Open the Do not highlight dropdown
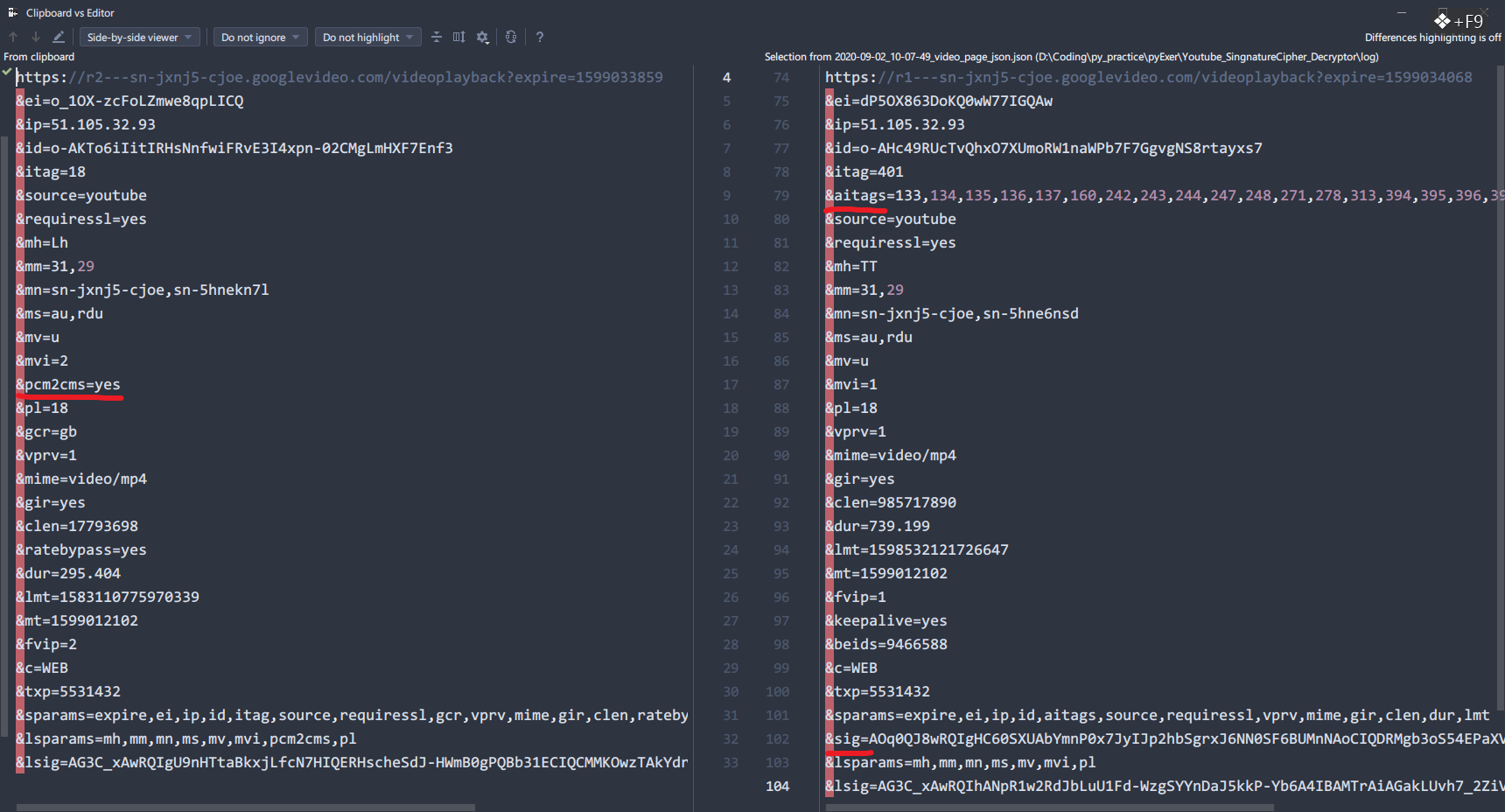 pos(367,37)
